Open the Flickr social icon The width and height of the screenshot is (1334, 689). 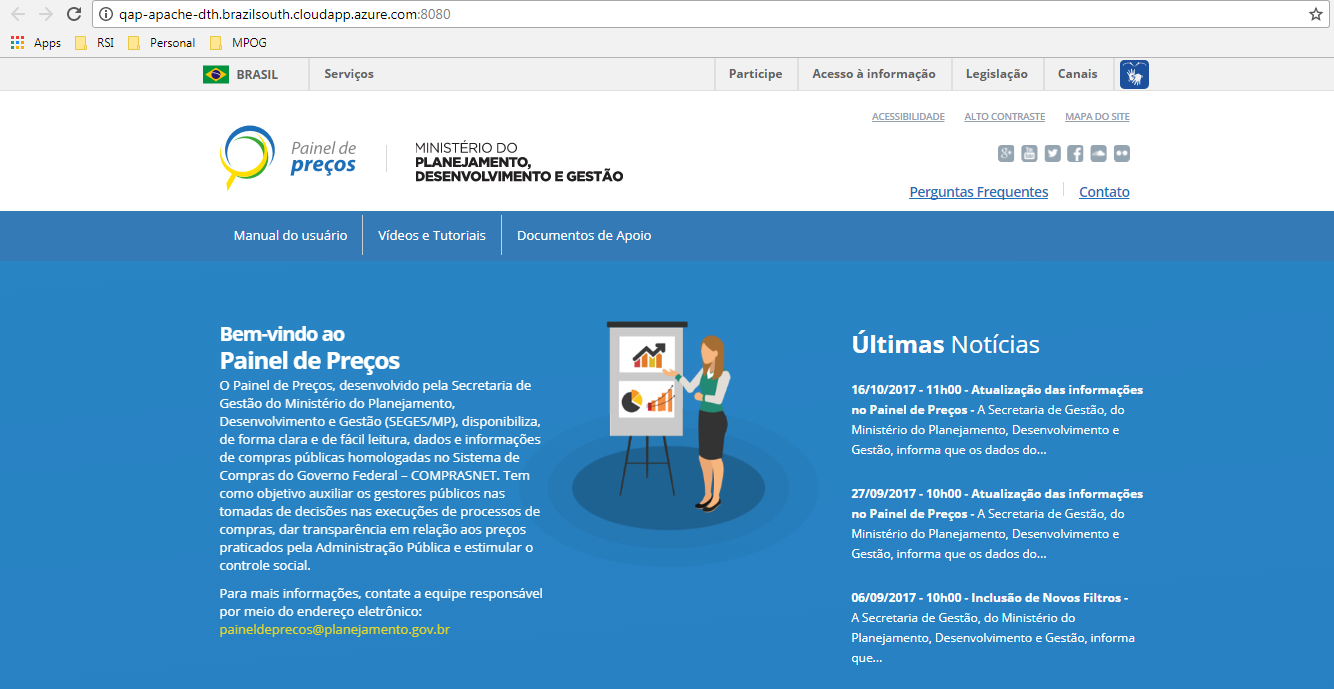tap(1121, 153)
